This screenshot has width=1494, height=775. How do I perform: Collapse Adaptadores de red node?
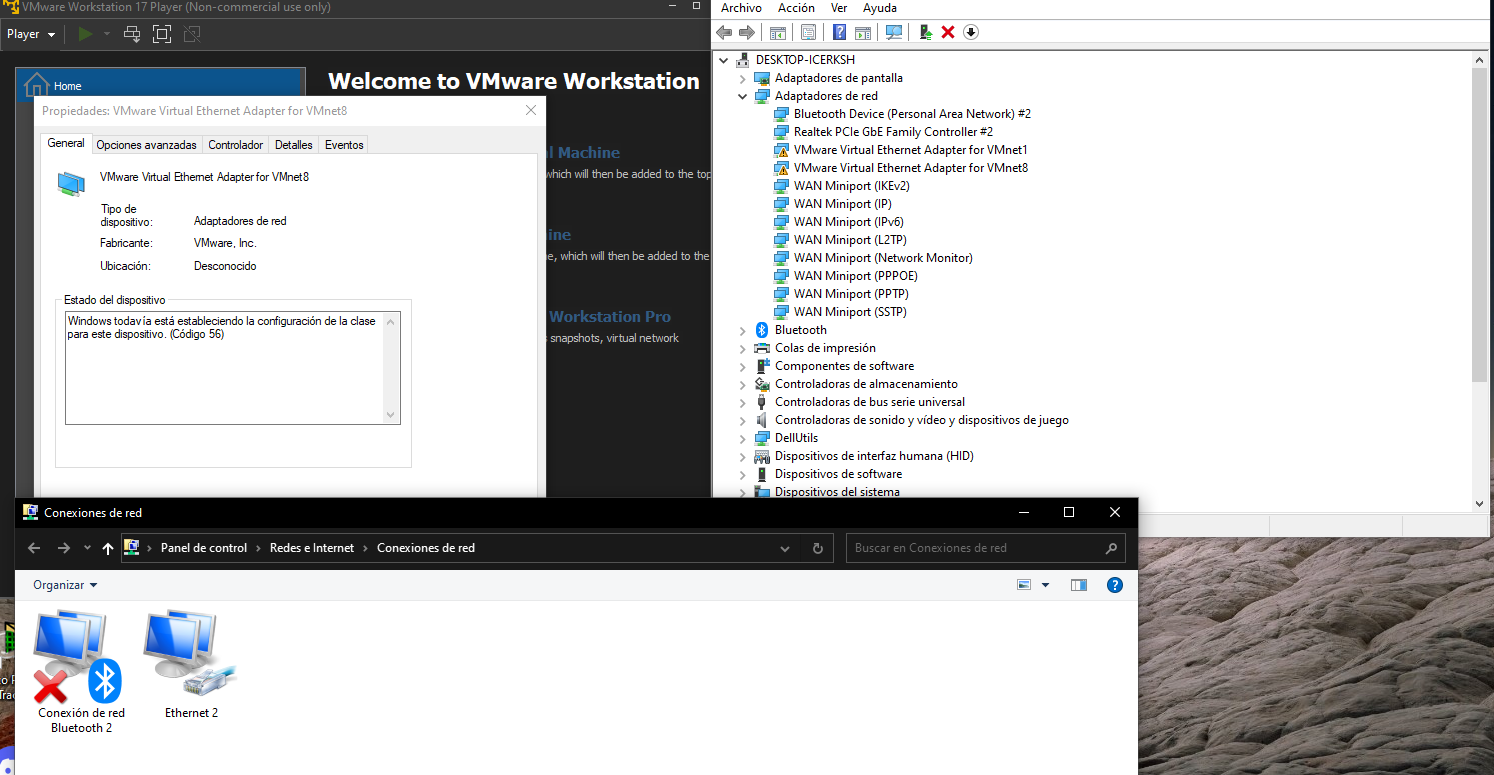742,96
